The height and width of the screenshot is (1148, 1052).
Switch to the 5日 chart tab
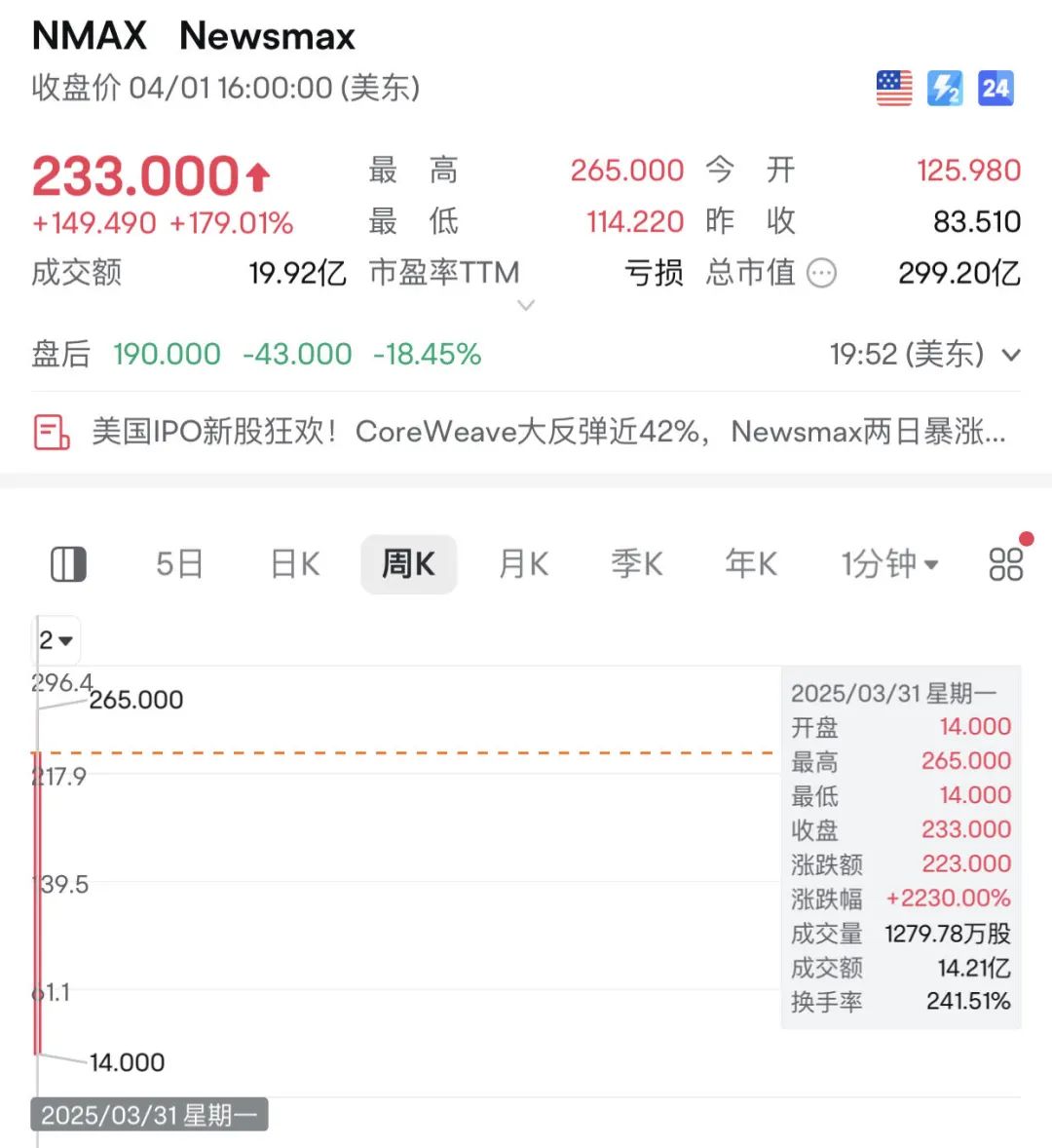pyautogui.click(x=179, y=564)
